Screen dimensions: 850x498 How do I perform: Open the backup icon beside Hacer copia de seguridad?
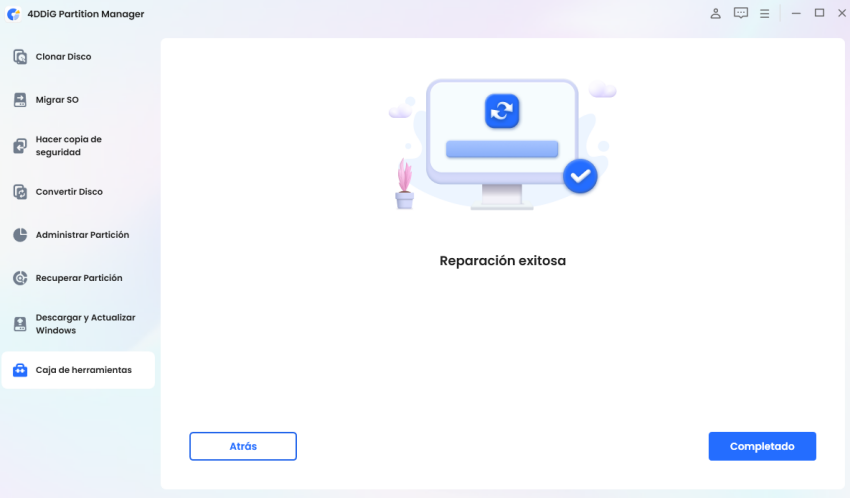pyautogui.click(x=20, y=146)
